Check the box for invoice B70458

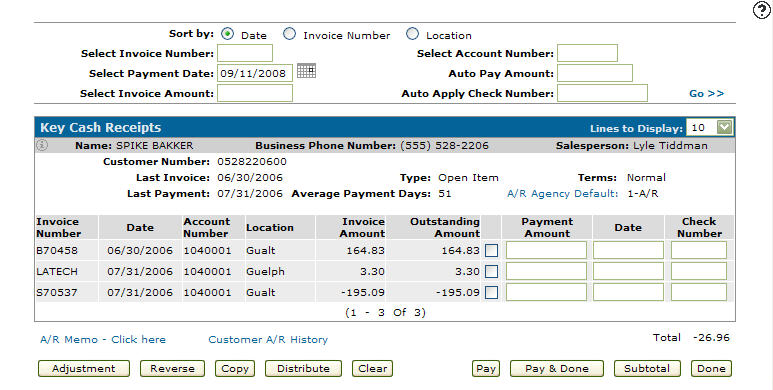[492, 251]
